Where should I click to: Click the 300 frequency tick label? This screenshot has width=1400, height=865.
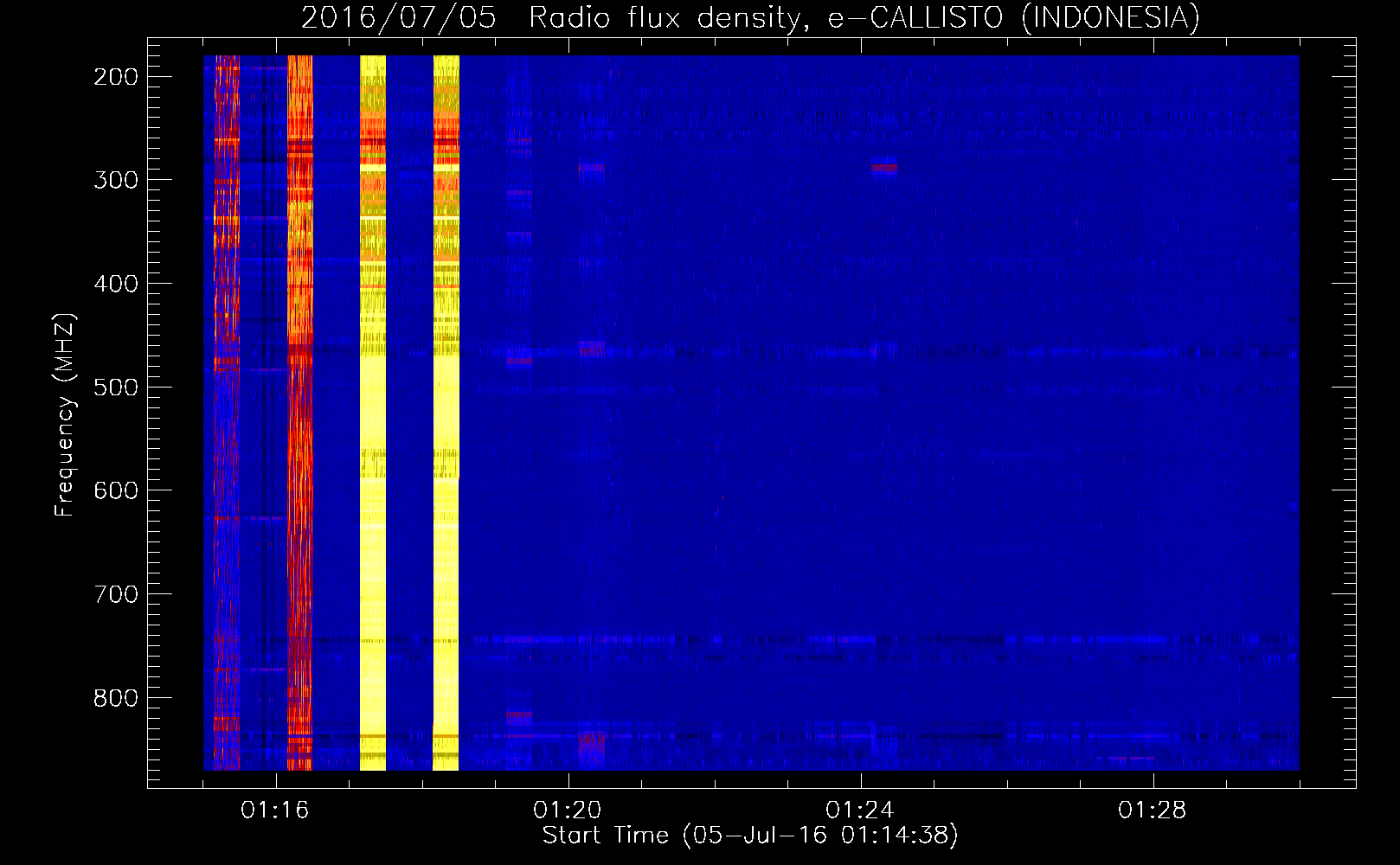(x=116, y=181)
